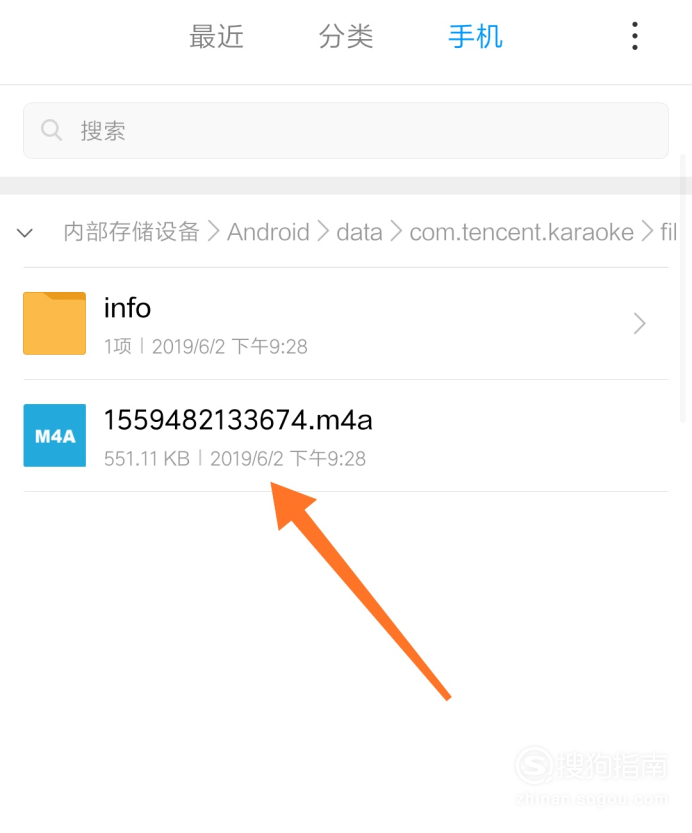Viewport: 692px width, 833px height.
Task: Jump to data folder in breadcrumb
Action: pos(360,232)
